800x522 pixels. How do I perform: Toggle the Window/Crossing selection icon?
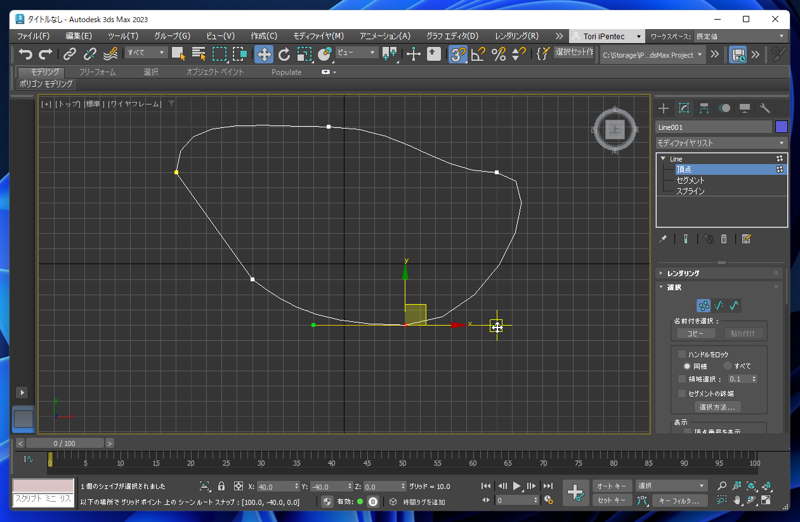239,54
